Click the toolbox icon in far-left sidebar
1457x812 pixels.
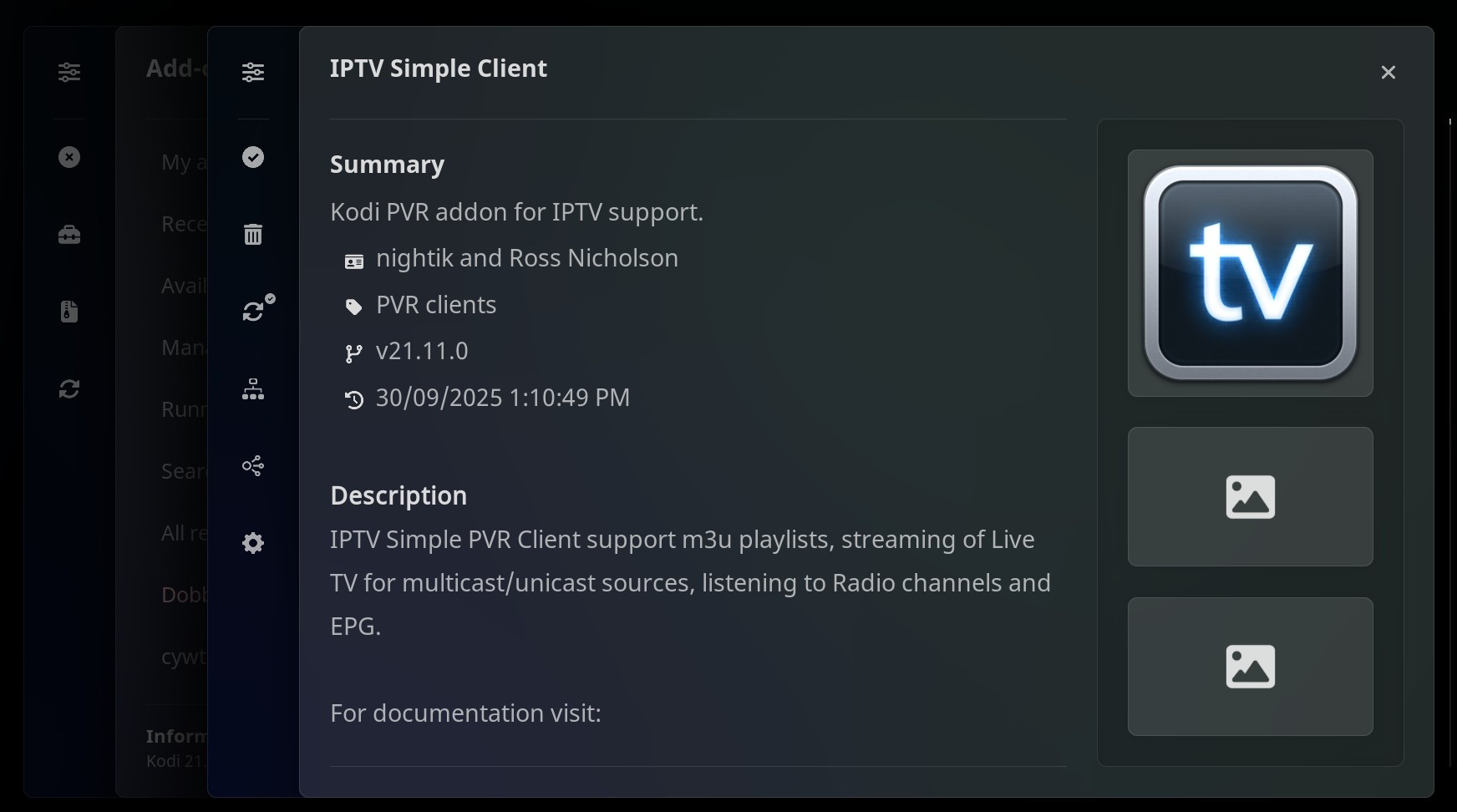pos(69,235)
